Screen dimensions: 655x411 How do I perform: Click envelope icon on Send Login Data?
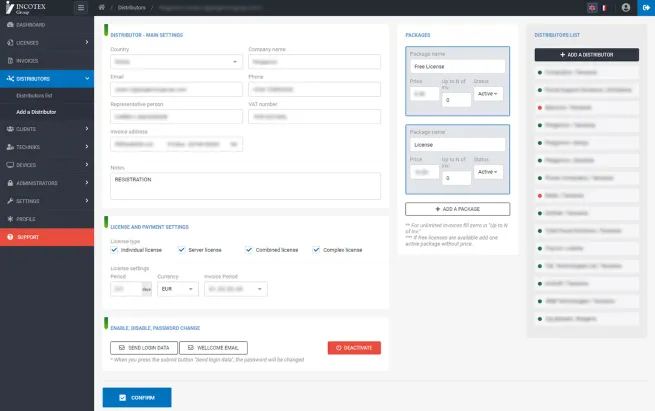(x=122, y=348)
